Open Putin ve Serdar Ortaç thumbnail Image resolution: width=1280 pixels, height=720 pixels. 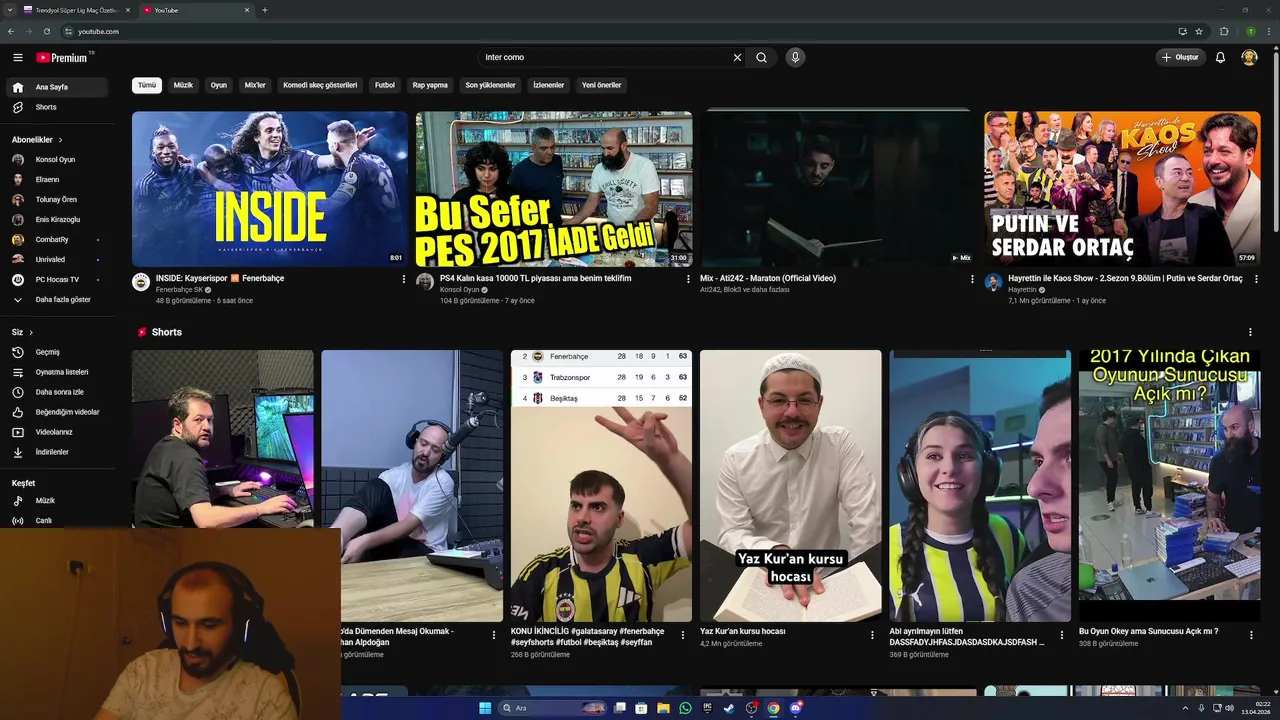coord(1122,189)
